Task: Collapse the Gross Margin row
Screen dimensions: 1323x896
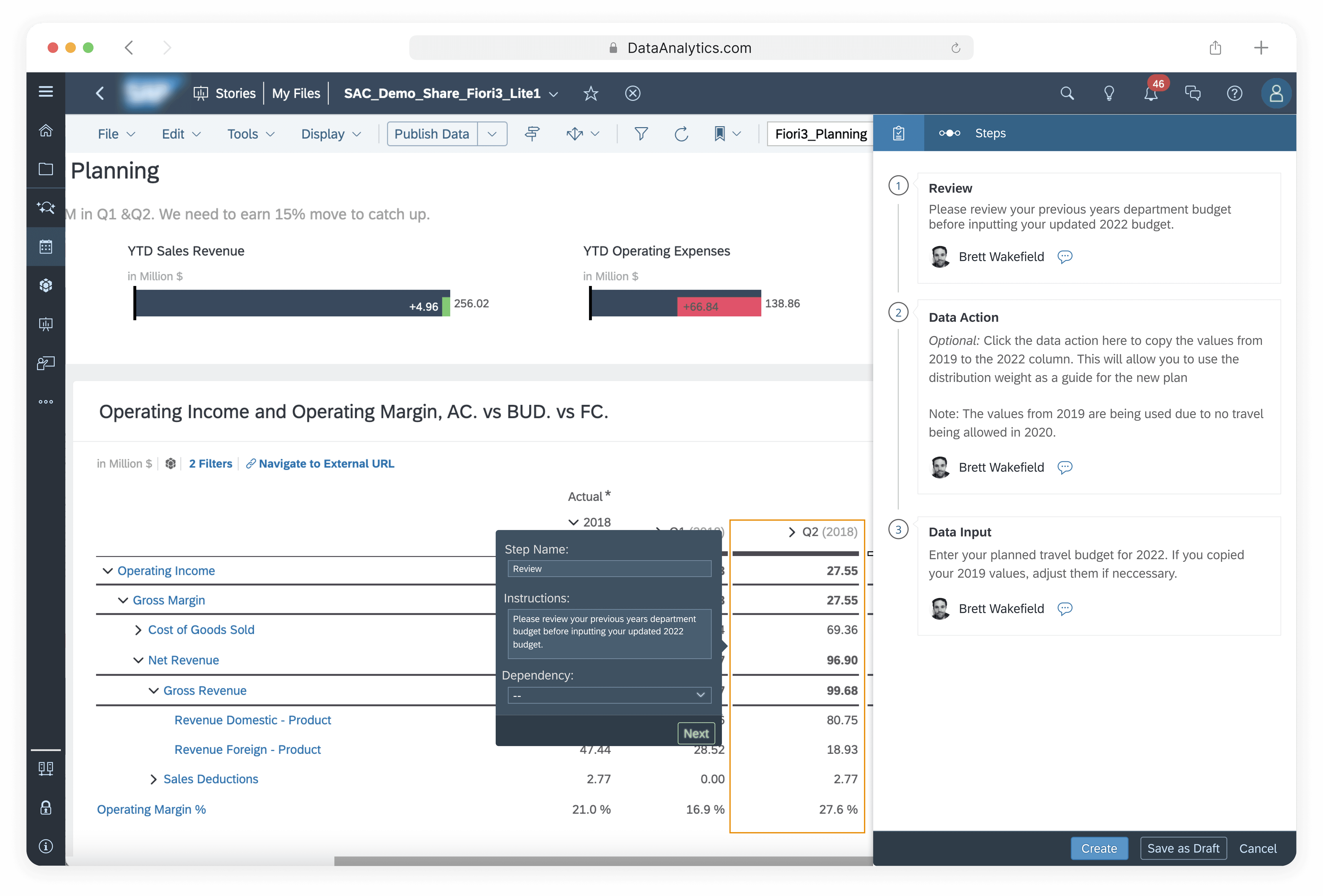Action: [x=123, y=601]
